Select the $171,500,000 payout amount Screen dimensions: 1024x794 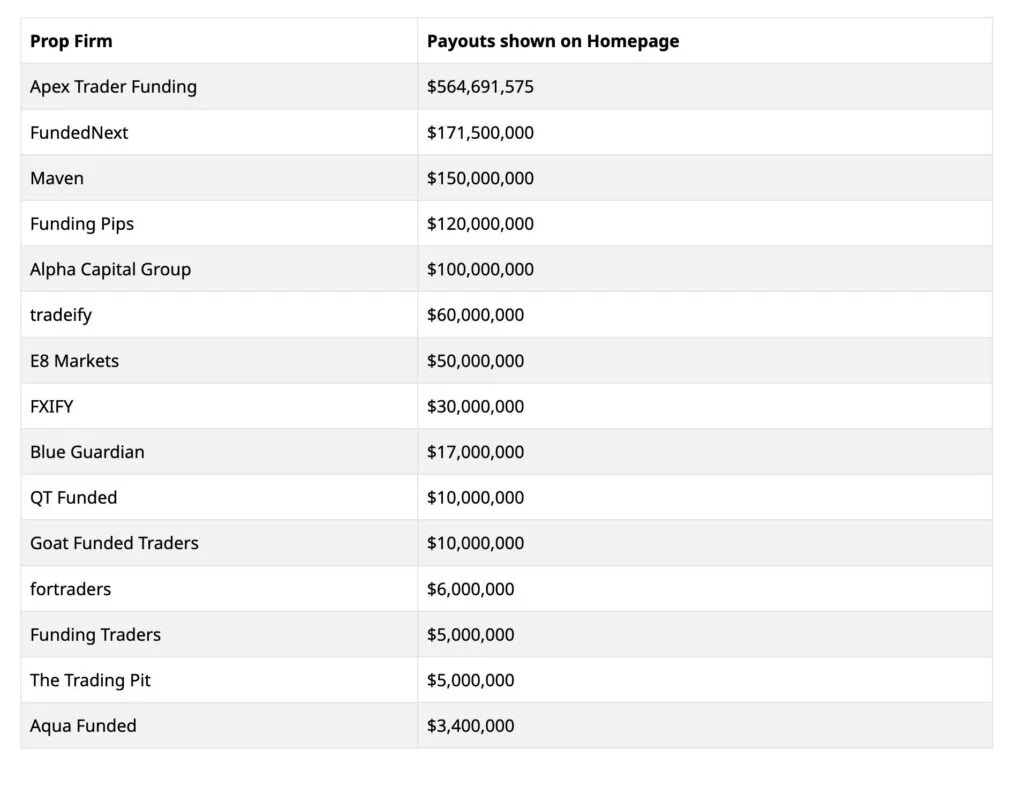pyautogui.click(x=480, y=133)
